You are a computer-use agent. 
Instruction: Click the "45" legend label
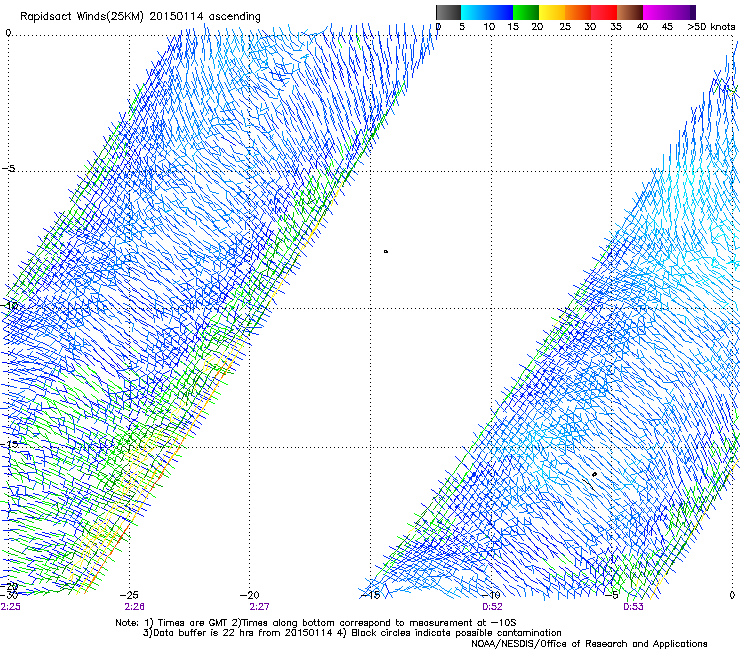(x=667, y=27)
